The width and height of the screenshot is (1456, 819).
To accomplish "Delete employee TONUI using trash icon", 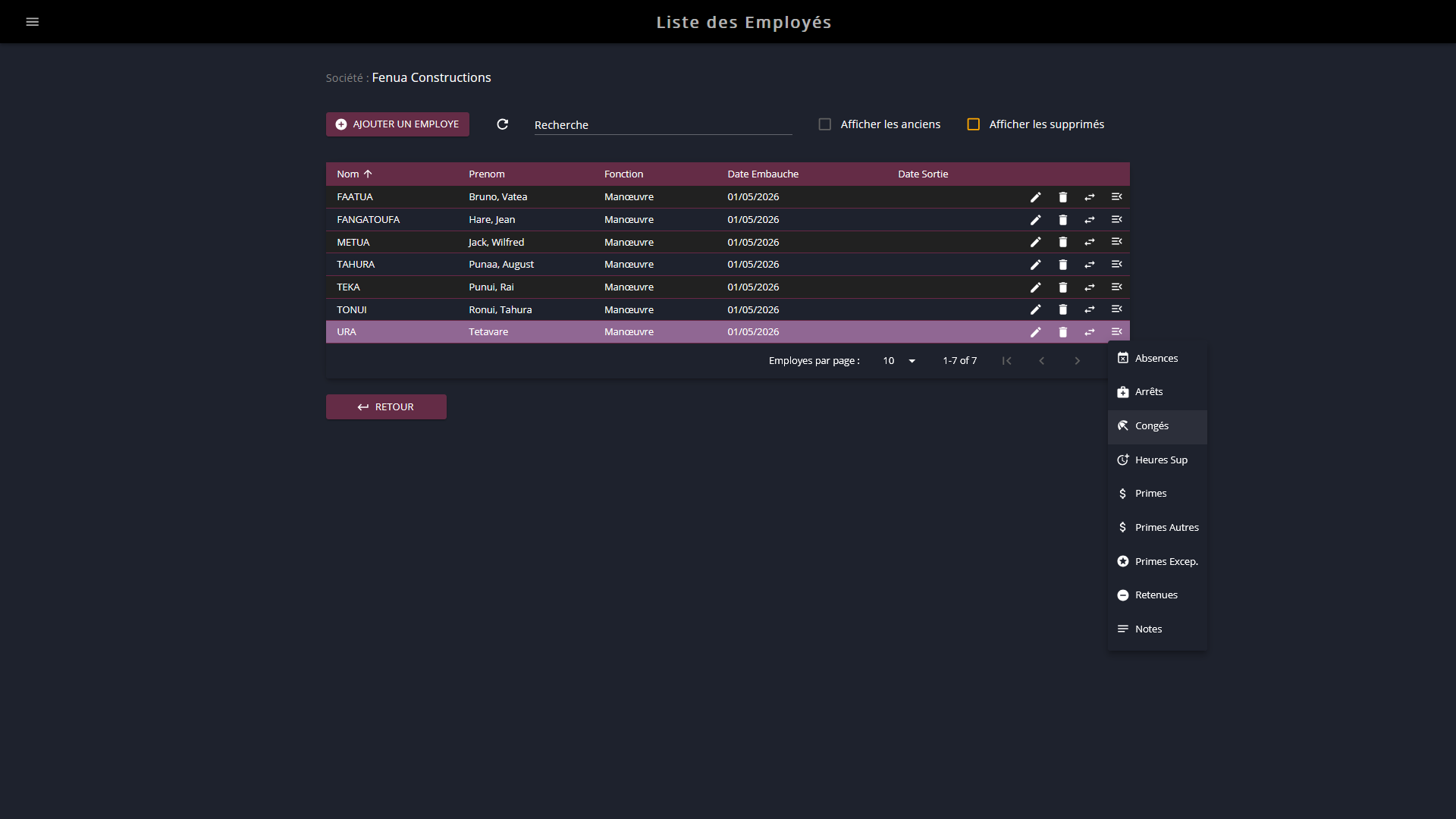I will (1062, 309).
